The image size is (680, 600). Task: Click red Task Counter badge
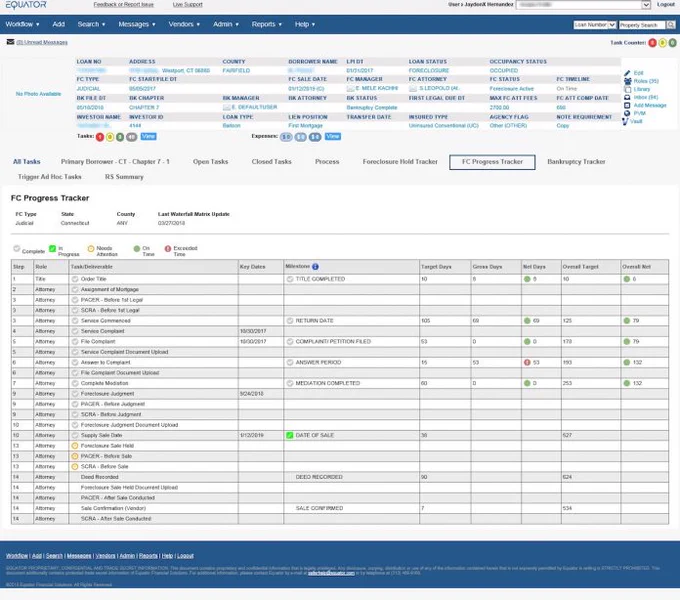point(652,42)
